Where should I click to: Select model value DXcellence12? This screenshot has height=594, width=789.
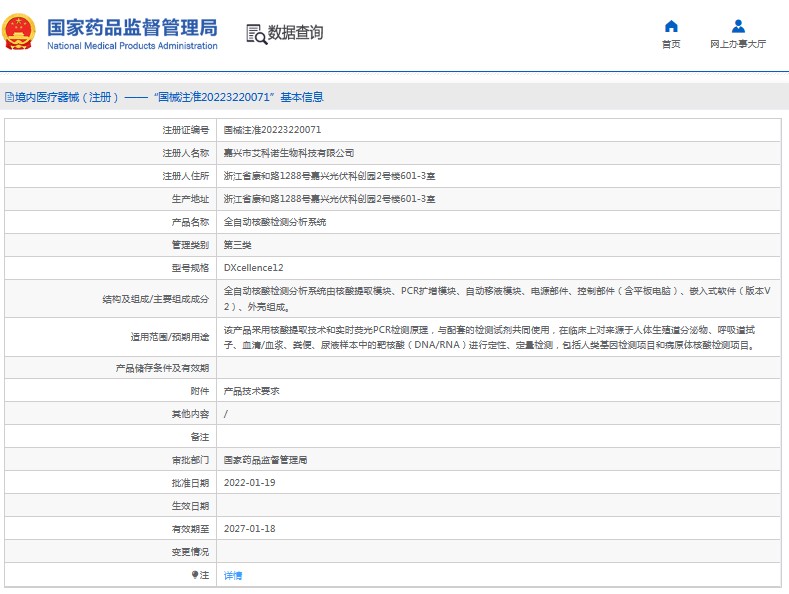(254, 268)
